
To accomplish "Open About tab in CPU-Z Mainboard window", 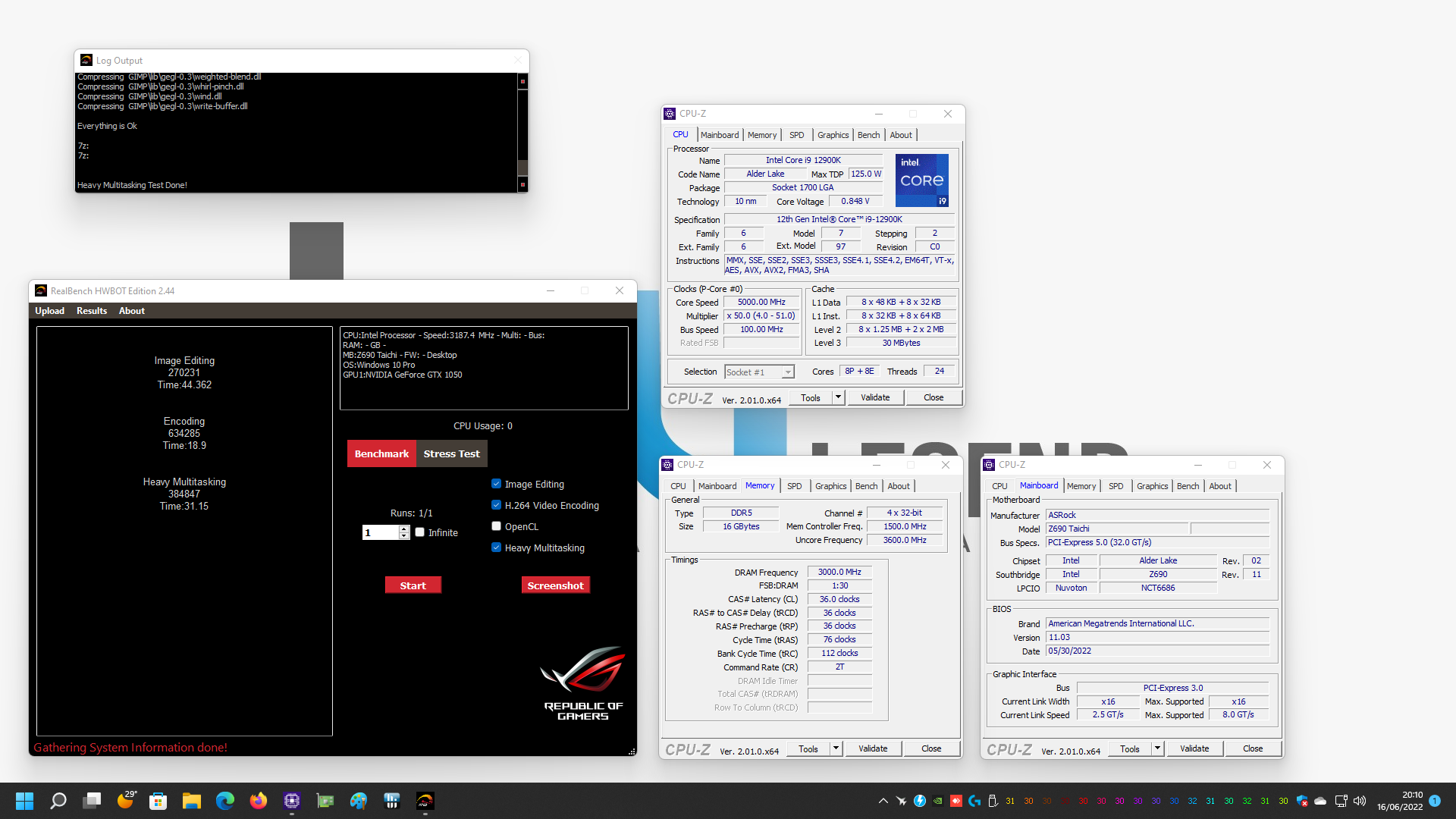I will (1220, 486).
